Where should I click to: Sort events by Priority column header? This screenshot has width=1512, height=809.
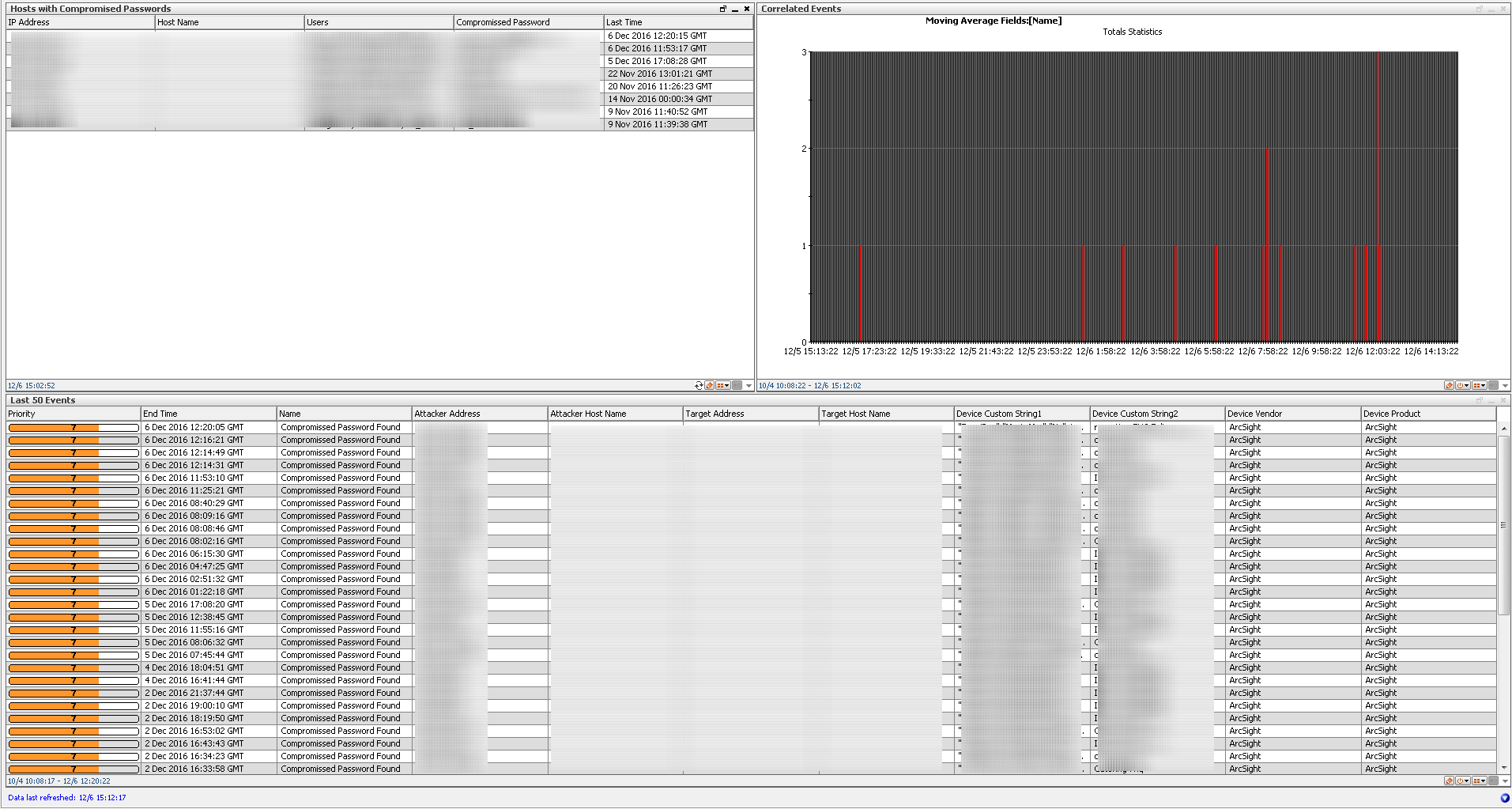tap(73, 414)
